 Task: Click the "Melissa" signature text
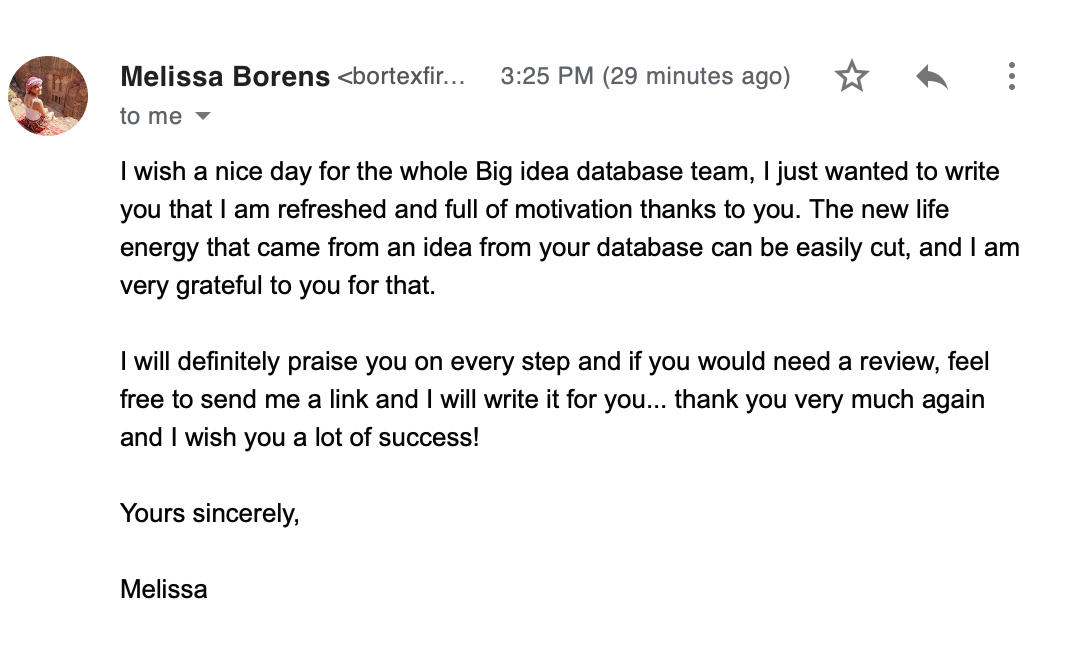[x=163, y=588]
